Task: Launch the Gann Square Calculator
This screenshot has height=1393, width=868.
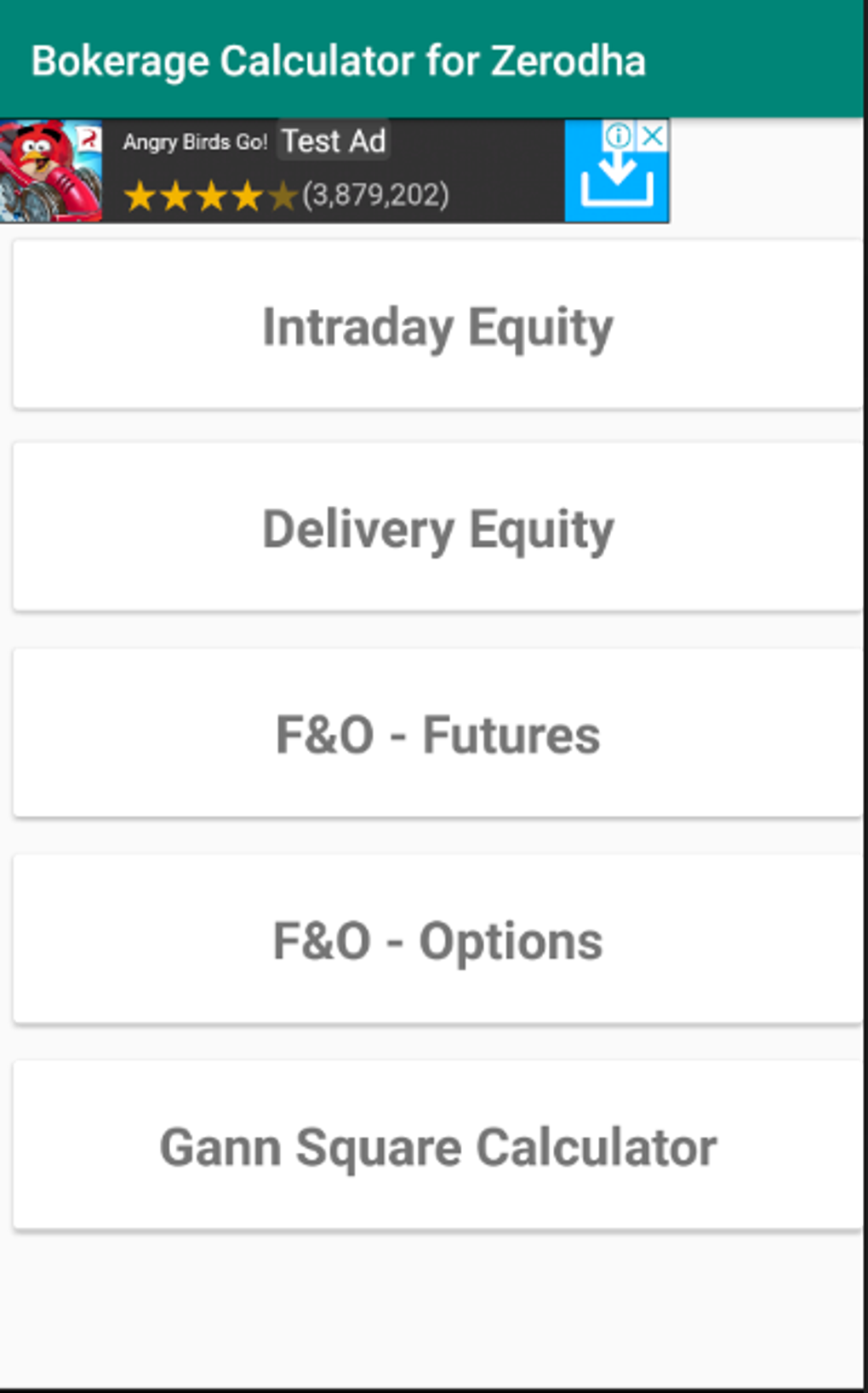Action: 437,1147
